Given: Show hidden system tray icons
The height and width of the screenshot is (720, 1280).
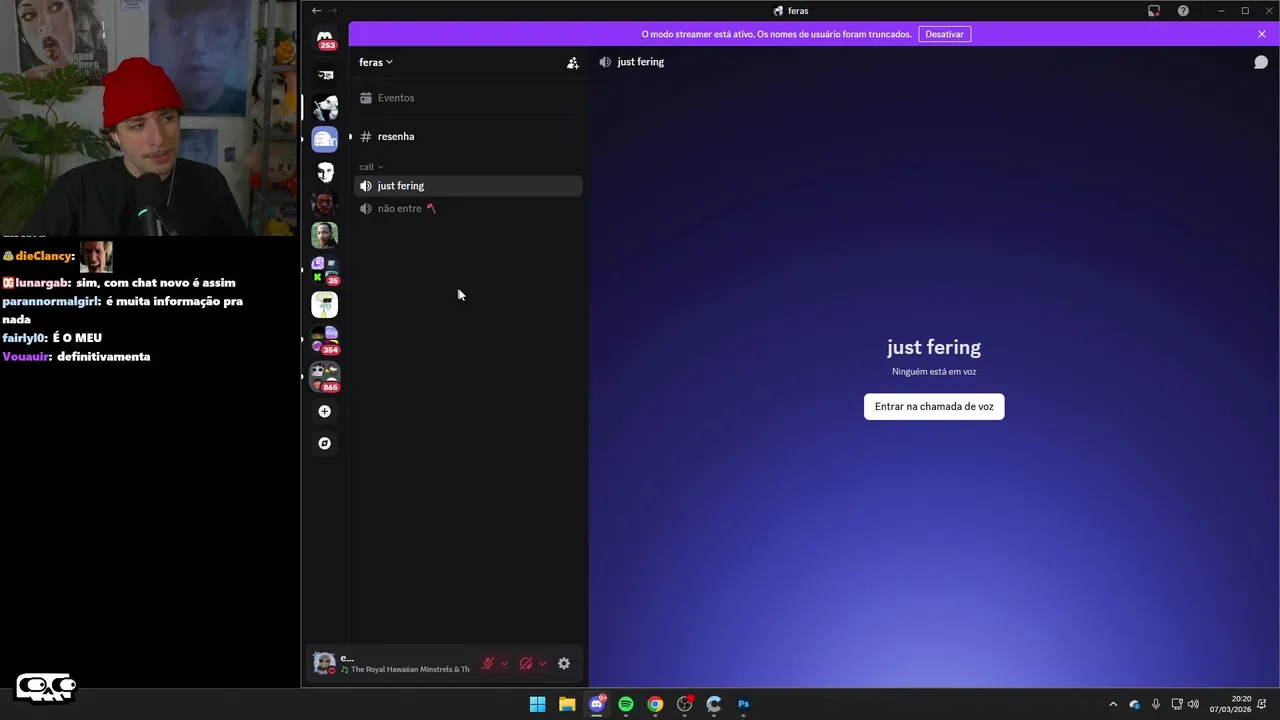Looking at the screenshot, I should click(x=1113, y=704).
